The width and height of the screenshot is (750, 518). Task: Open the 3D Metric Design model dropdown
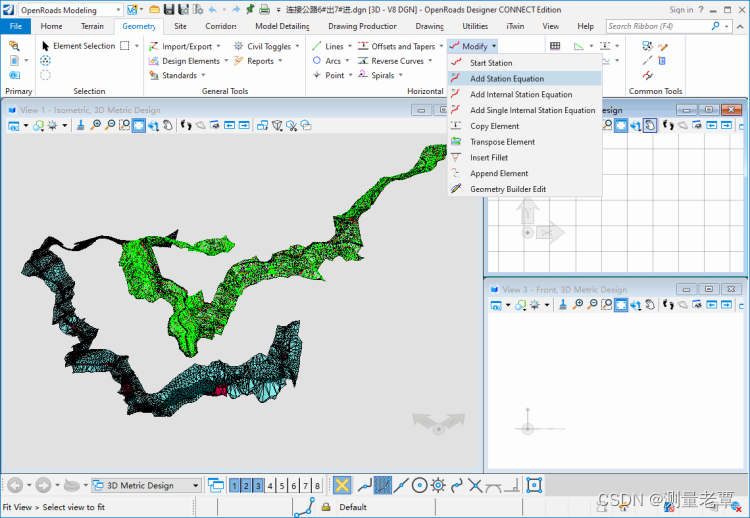(x=146, y=485)
